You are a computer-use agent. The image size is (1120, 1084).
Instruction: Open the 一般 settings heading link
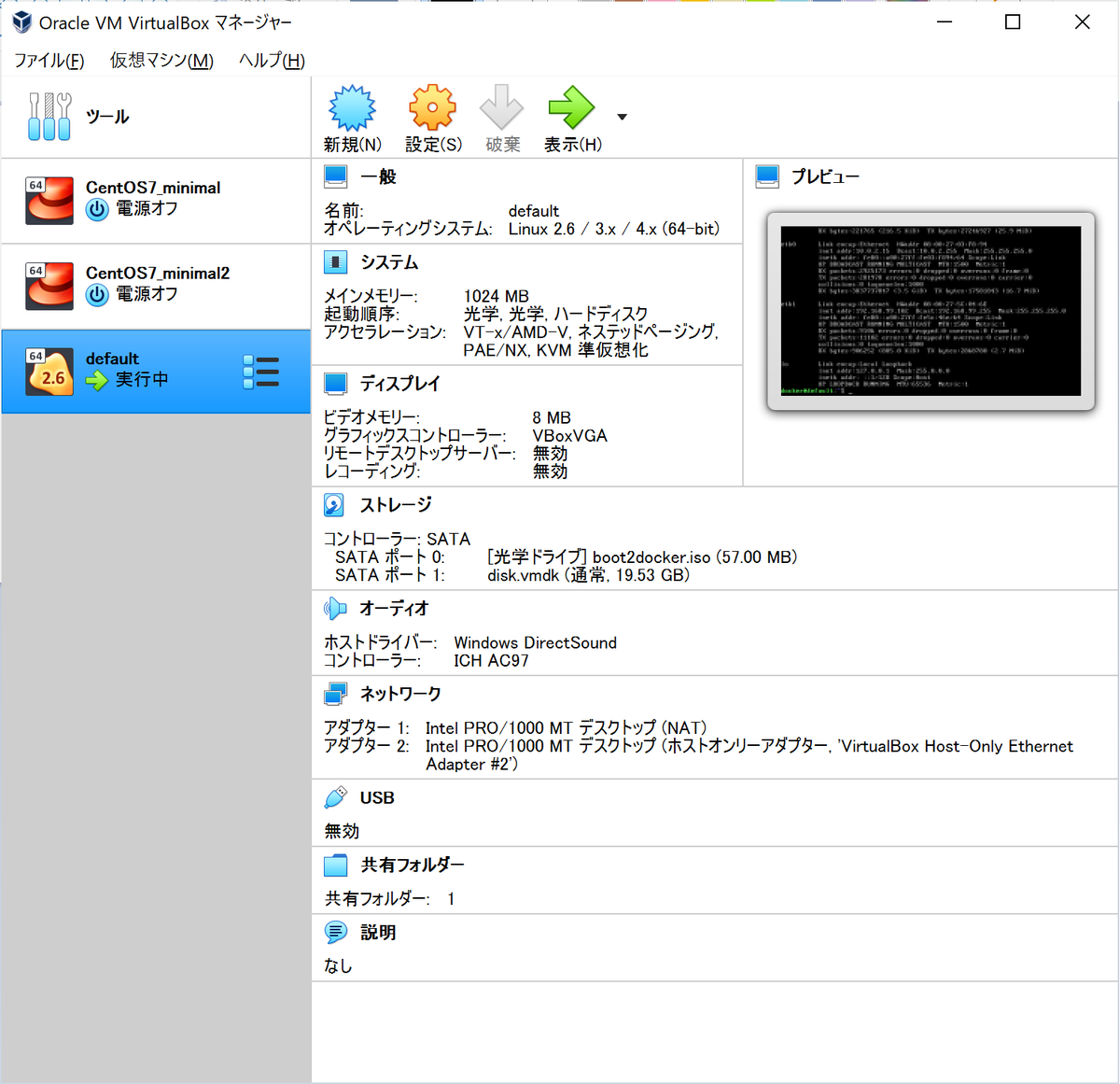378,176
